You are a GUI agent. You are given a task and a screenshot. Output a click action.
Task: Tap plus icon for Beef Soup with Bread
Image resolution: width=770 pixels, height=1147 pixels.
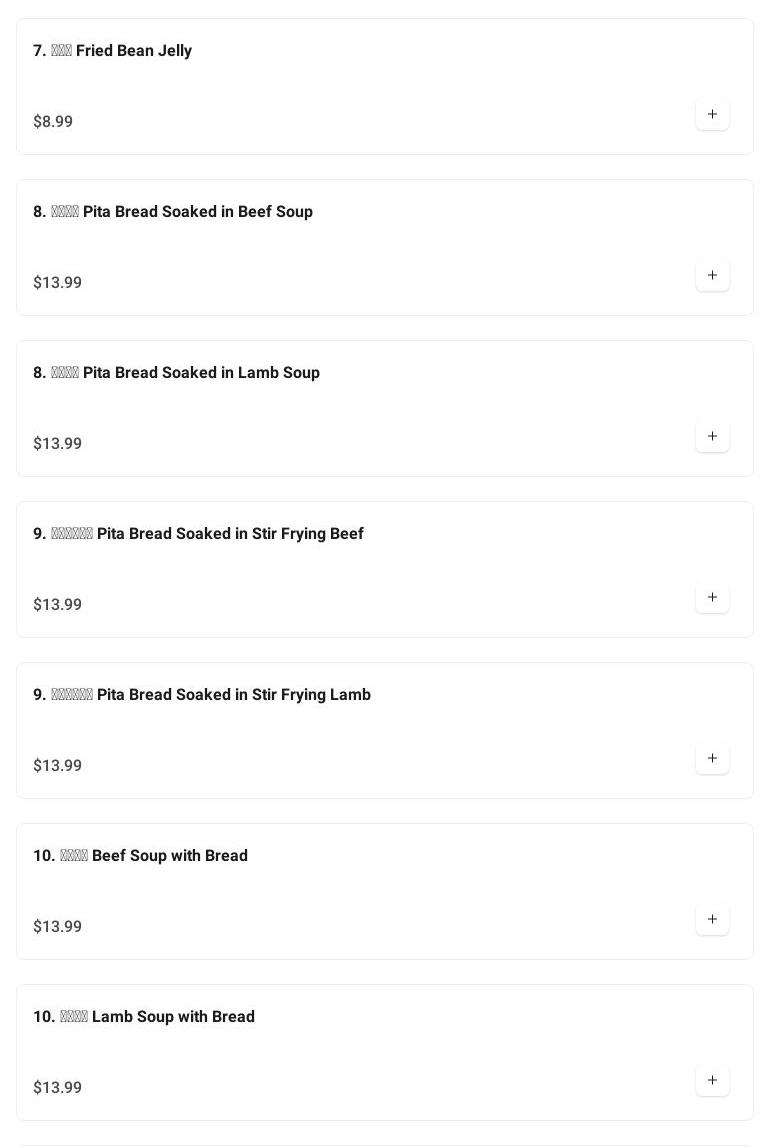pyautogui.click(x=712, y=919)
